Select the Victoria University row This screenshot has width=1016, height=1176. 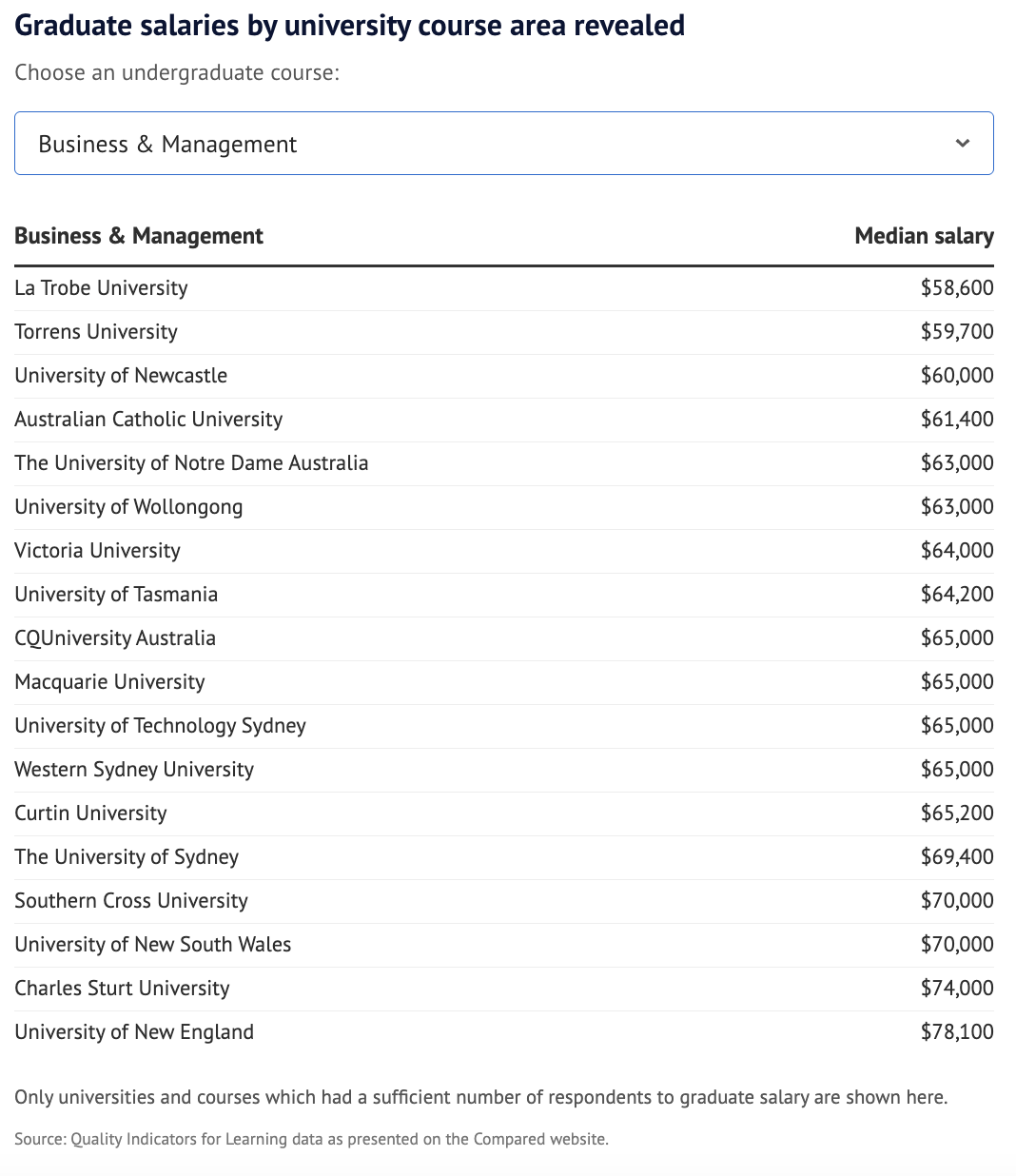tap(97, 551)
